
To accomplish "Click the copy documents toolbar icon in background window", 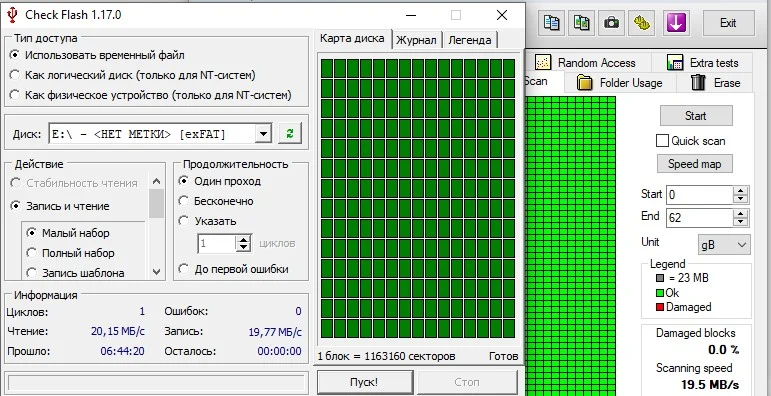I will [551, 23].
